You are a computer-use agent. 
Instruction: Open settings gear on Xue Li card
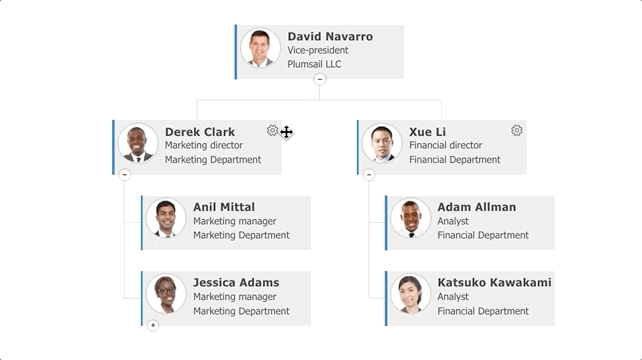point(517,131)
